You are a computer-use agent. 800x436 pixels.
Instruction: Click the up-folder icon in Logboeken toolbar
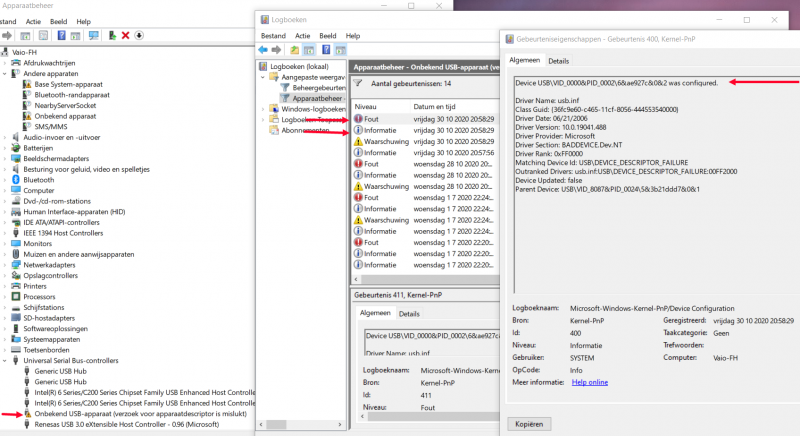[295, 49]
